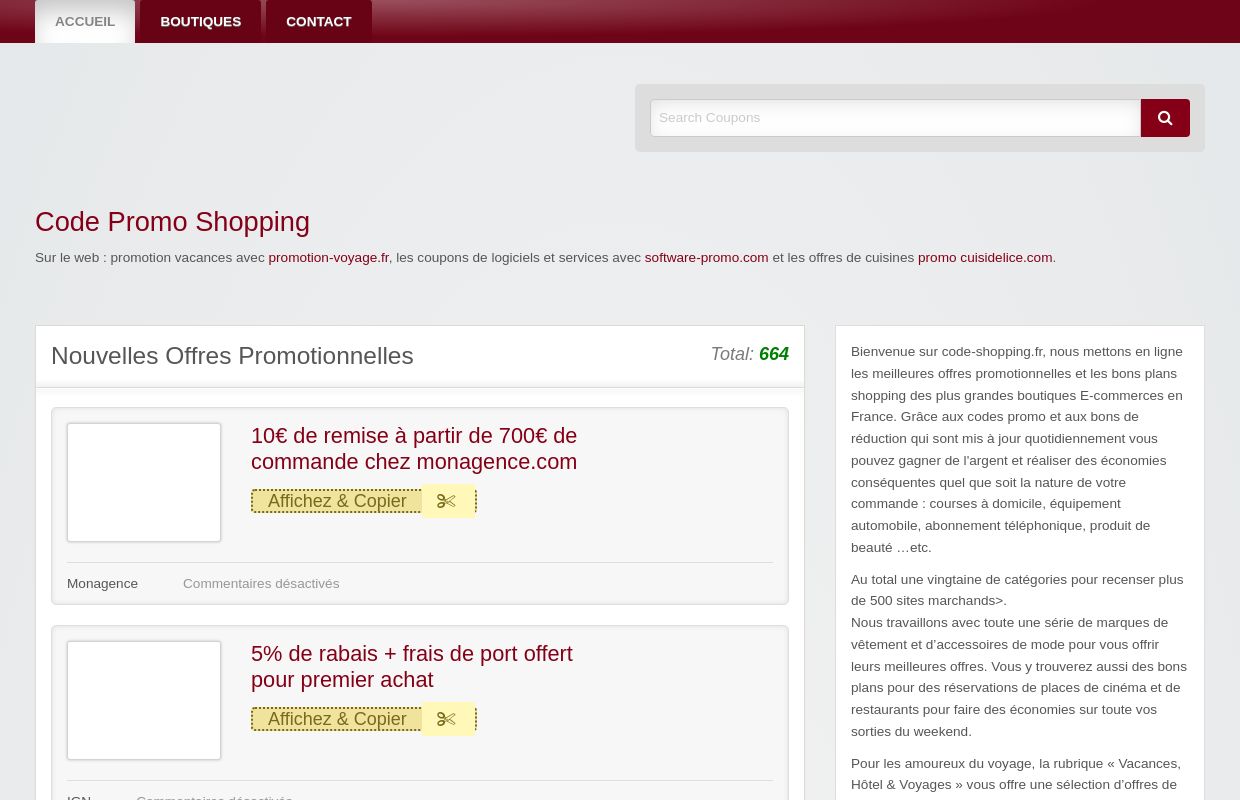The image size is (1240, 800).
Task: Click the scissors icon on the Monagence coupon
Action: (x=447, y=501)
